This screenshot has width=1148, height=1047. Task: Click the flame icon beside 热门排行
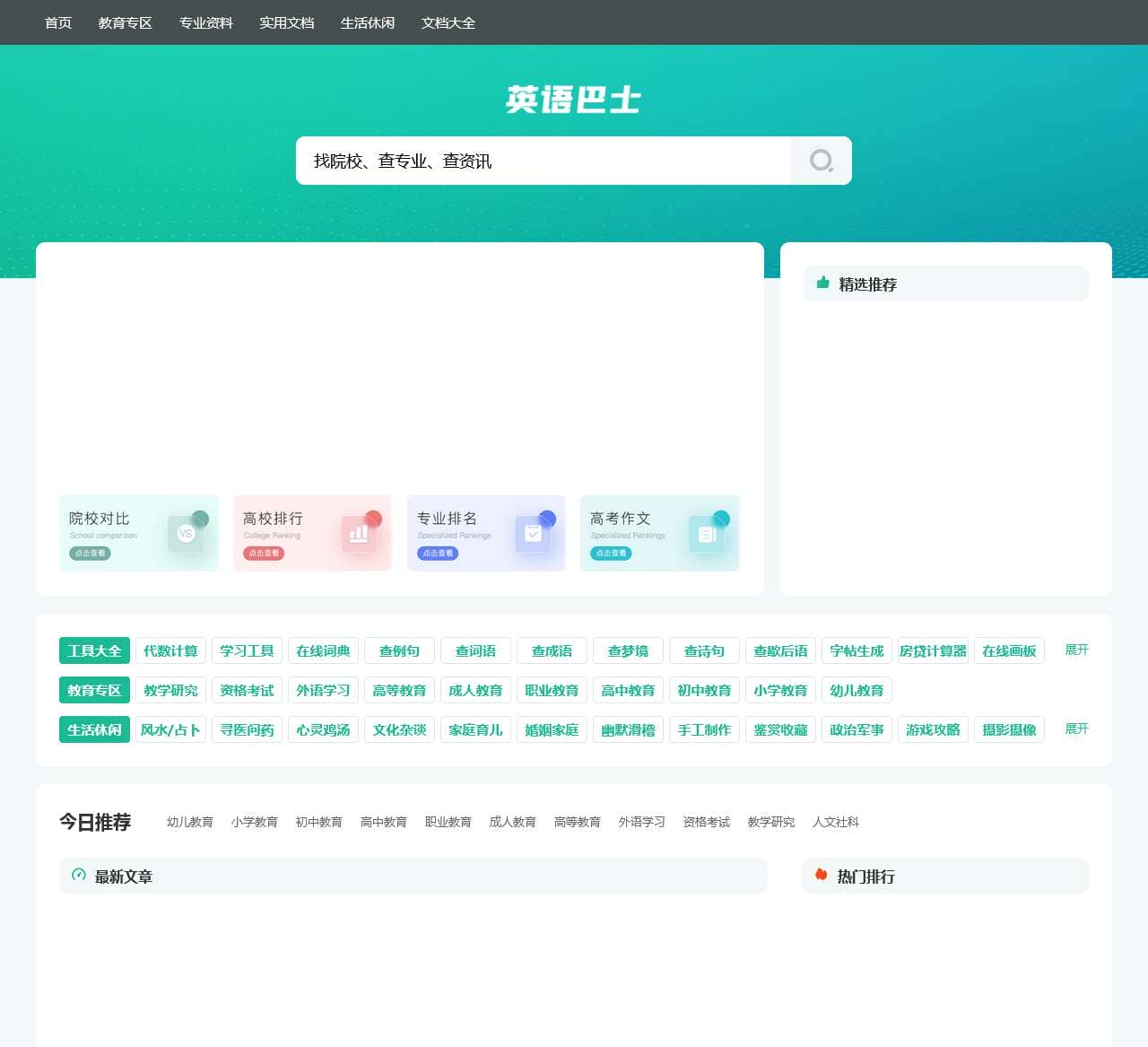(821, 876)
